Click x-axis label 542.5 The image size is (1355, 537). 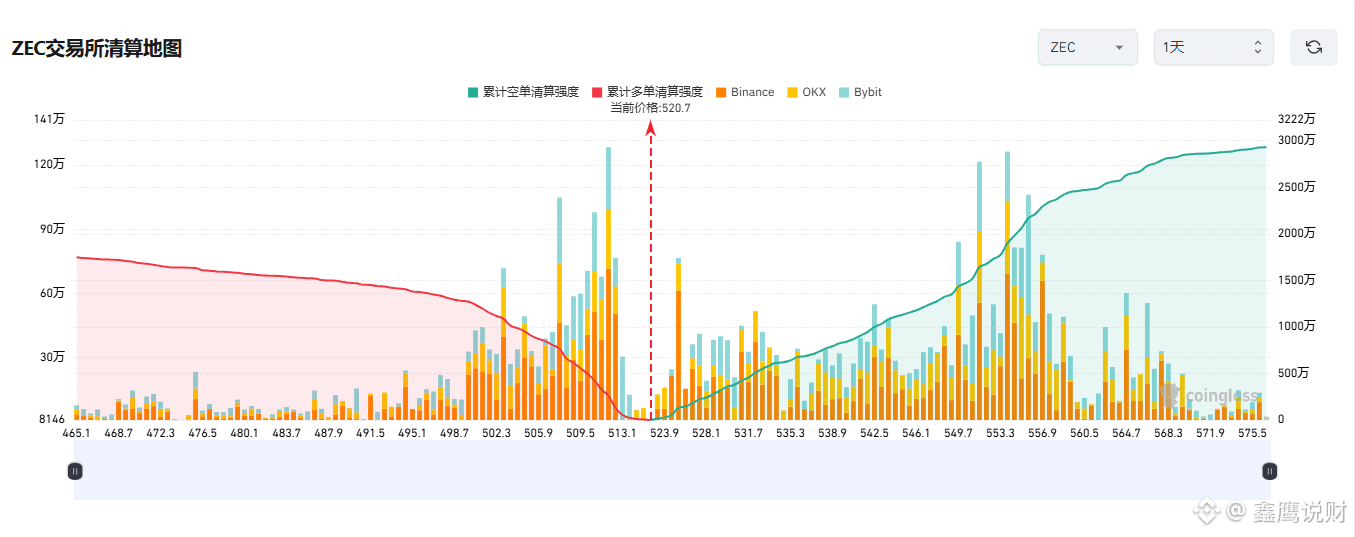(x=874, y=433)
